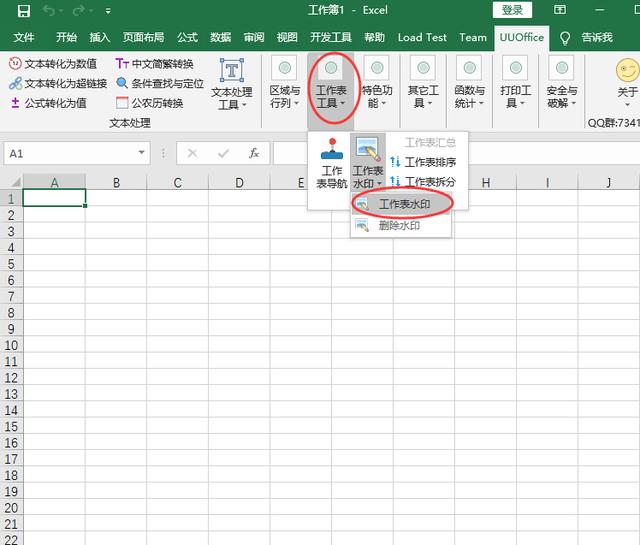Expand the Name Box dropdown arrow
The height and width of the screenshot is (545, 640).
(142, 153)
